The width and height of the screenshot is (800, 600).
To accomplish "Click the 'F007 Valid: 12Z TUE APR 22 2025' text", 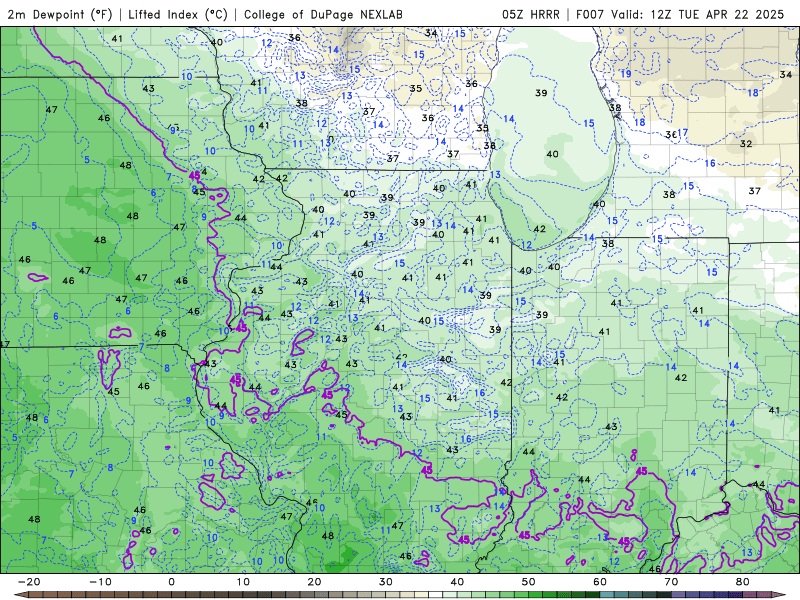I will point(680,14).
